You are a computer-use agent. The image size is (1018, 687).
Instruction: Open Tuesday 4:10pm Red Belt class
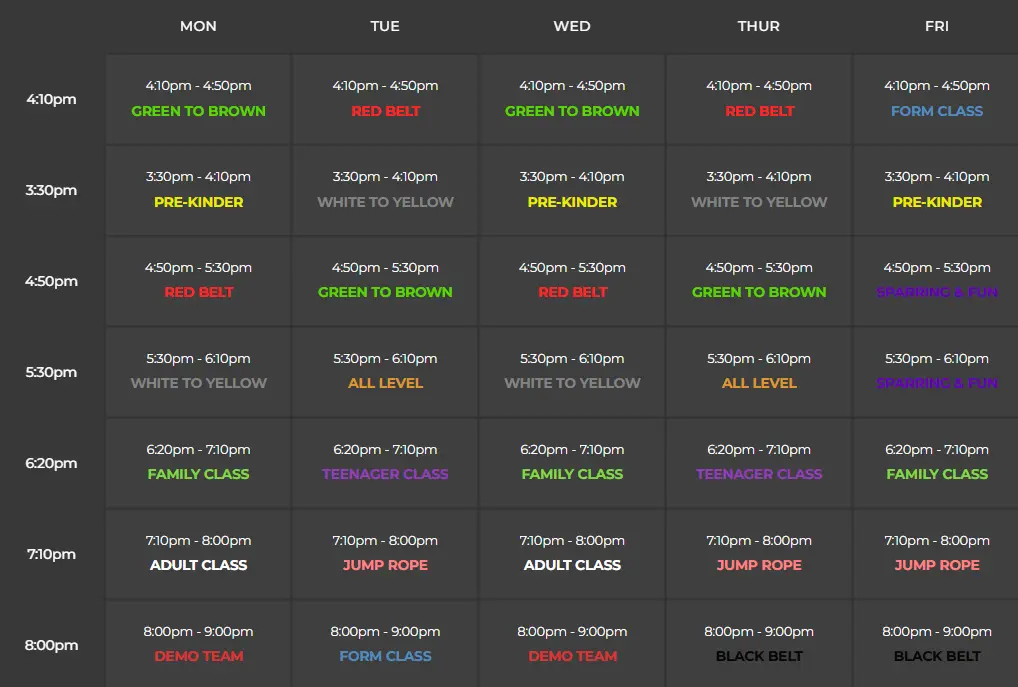click(x=385, y=111)
